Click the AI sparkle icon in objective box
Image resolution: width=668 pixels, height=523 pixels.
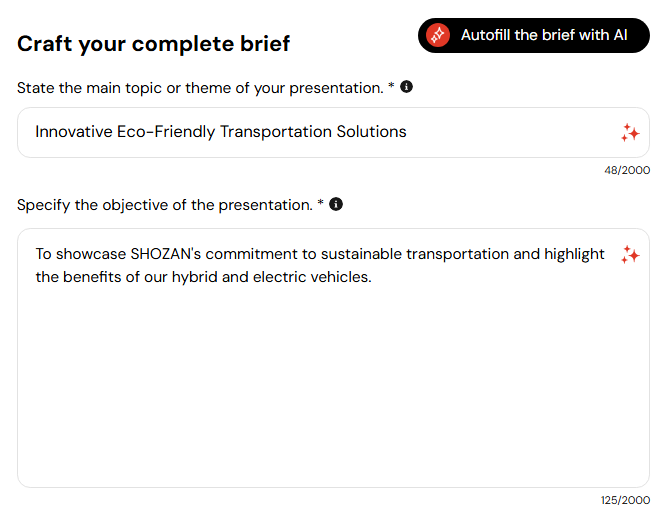tap(629, 255)
